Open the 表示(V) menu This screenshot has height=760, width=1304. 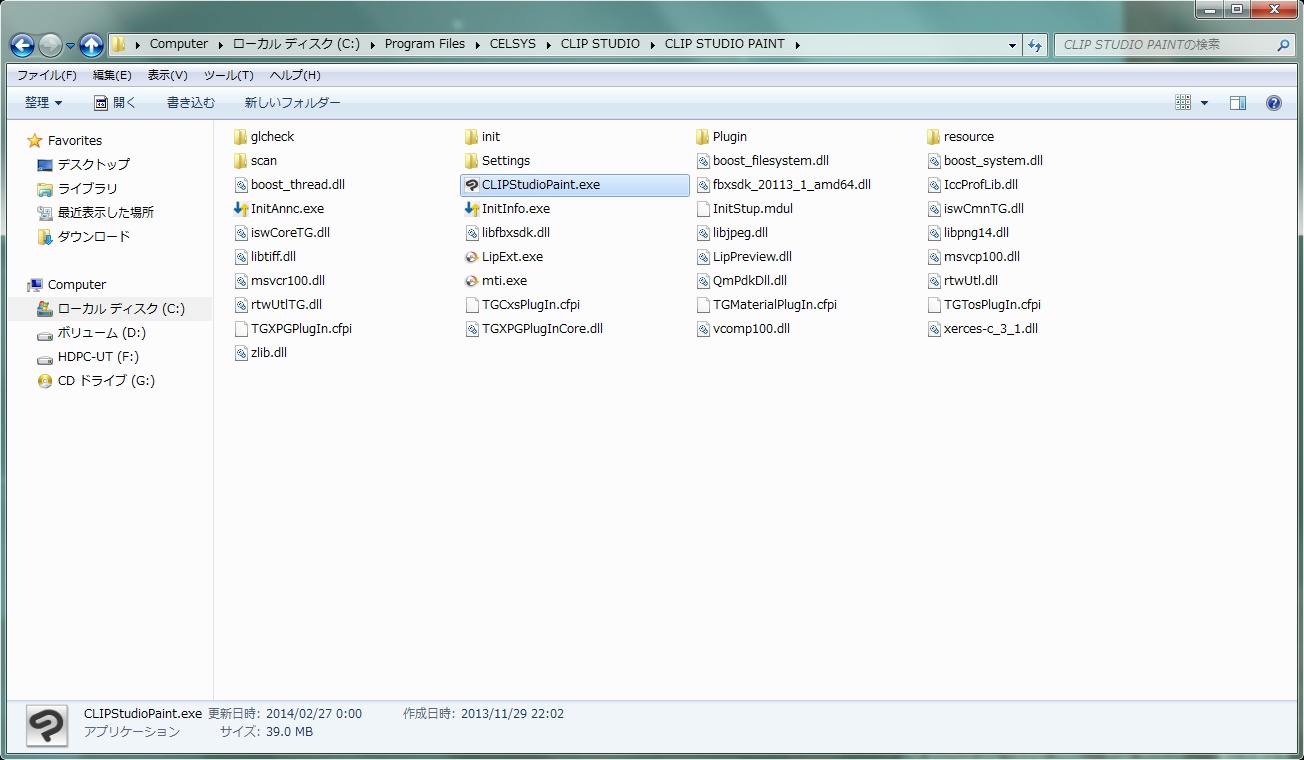(x=167, y=75)
